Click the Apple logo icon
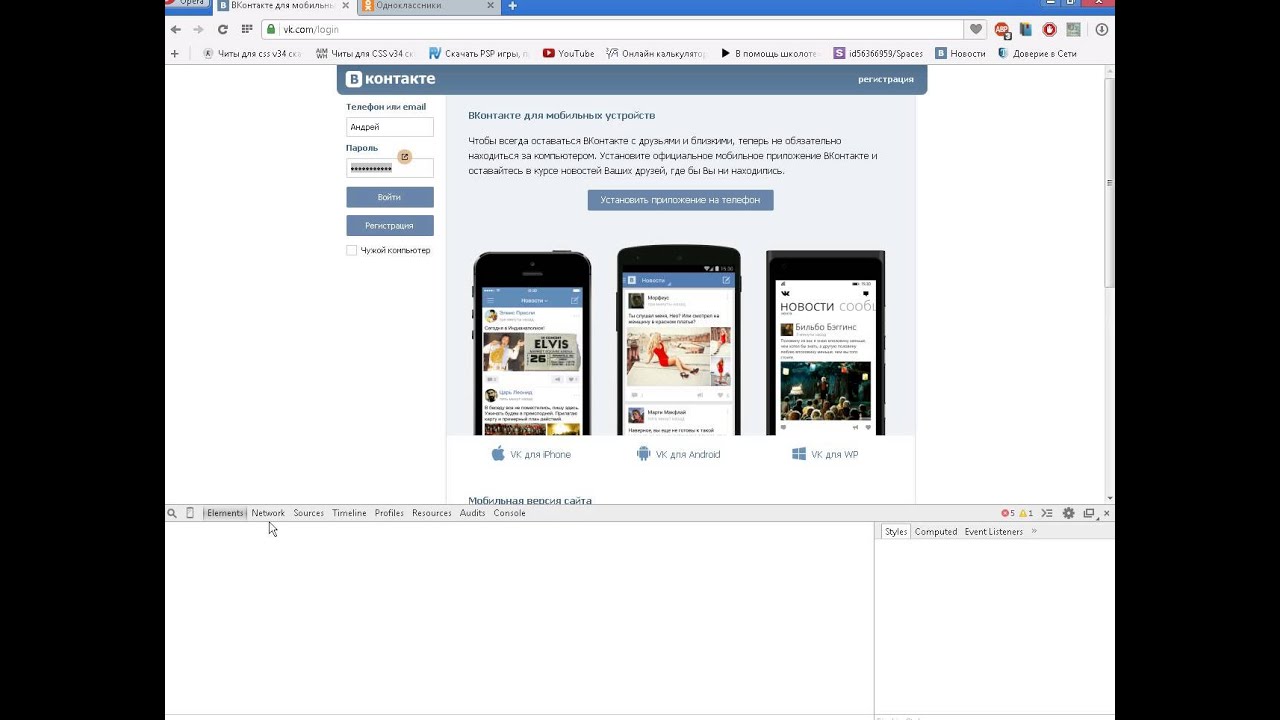 click(498, 454)
